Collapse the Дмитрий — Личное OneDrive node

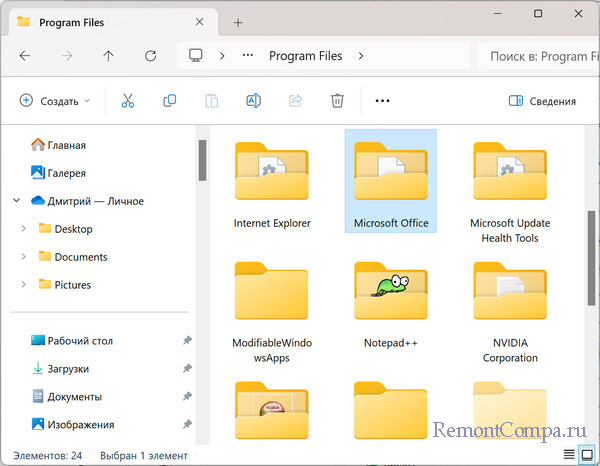click(16, 200)
